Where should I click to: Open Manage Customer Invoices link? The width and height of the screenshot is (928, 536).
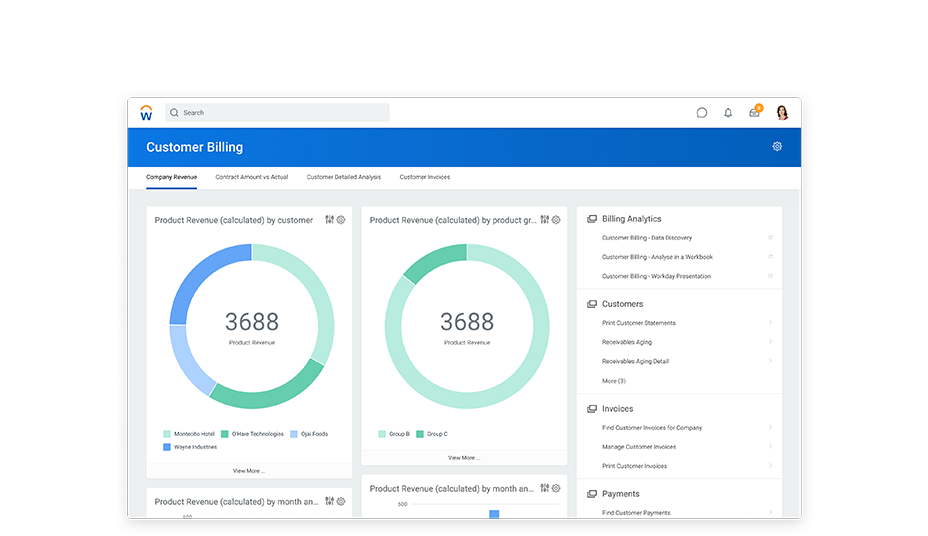[639, 447]
